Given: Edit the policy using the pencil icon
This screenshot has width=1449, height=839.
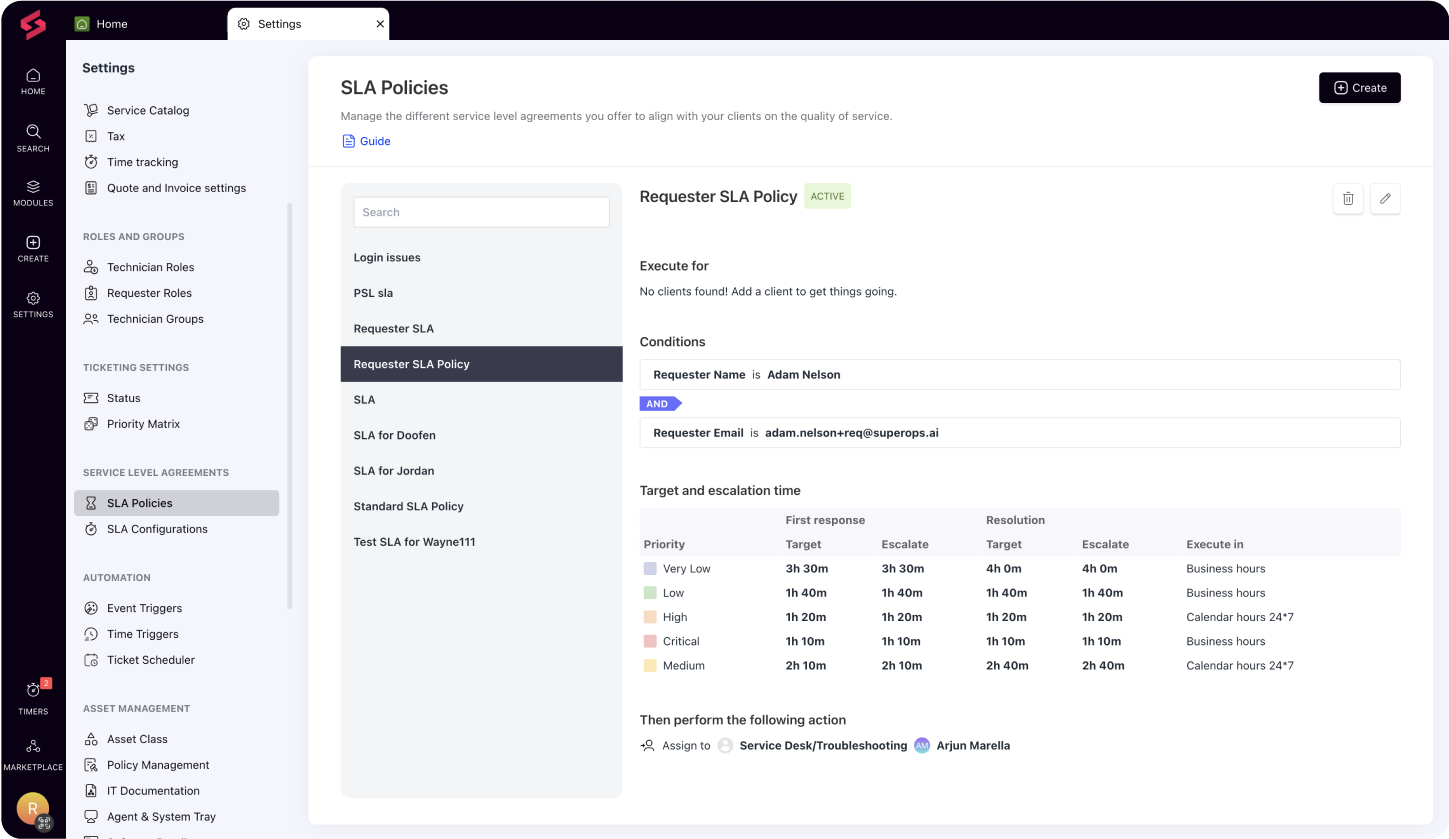Looking at the screenshot, I should tap(1385, 198).
